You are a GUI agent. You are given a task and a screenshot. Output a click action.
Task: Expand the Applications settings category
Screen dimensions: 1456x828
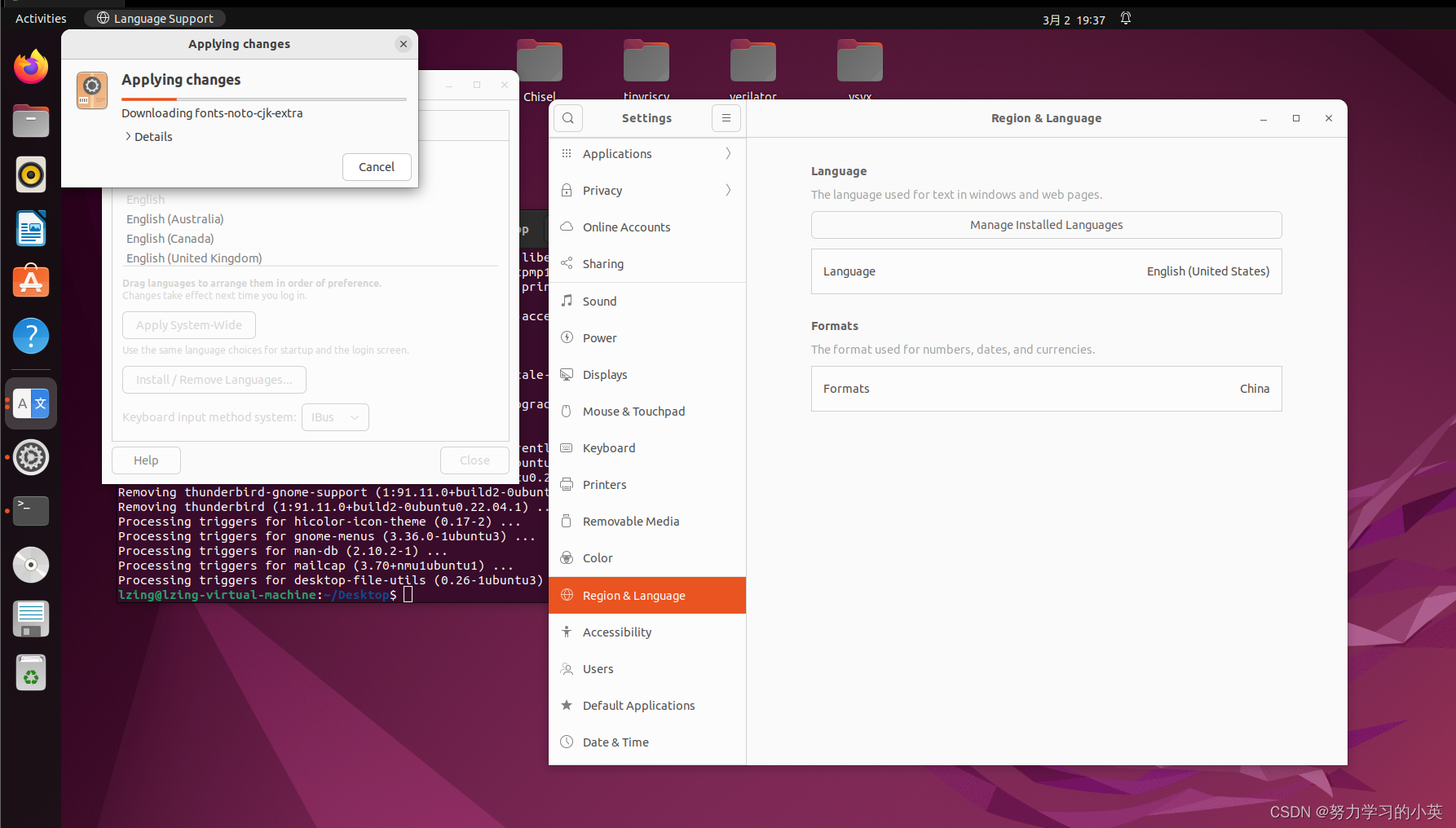tap(617, 153)
